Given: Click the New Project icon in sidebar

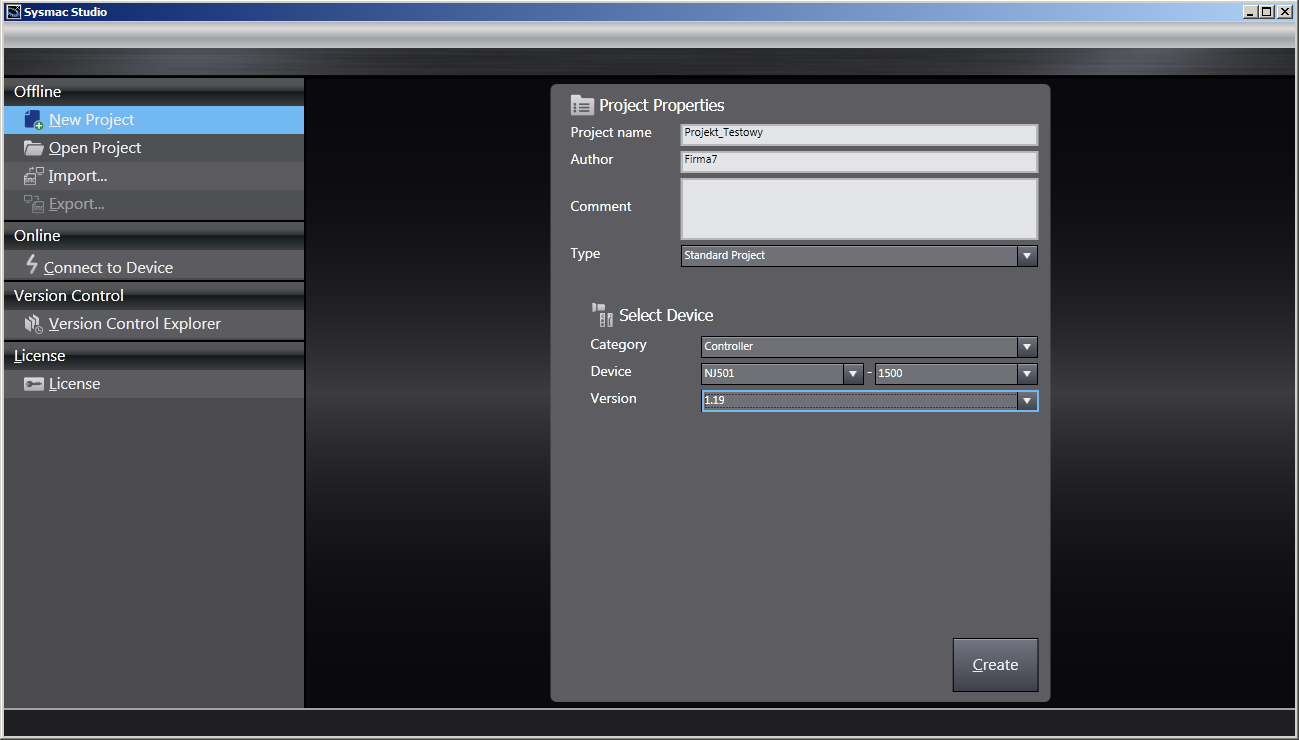Looking at the screenshot, I should [33, 120].
